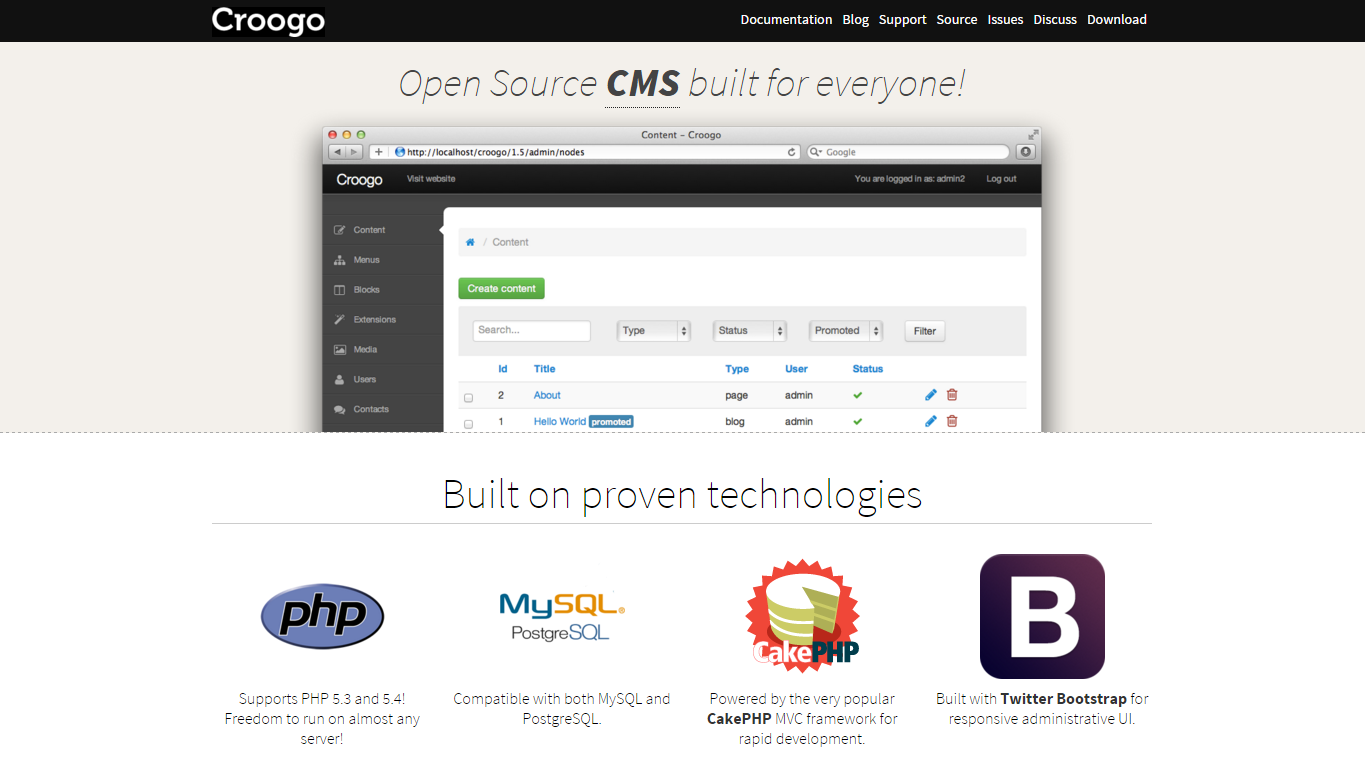
Task: Sort by the Id column header
Action: [x=503, y=369]
